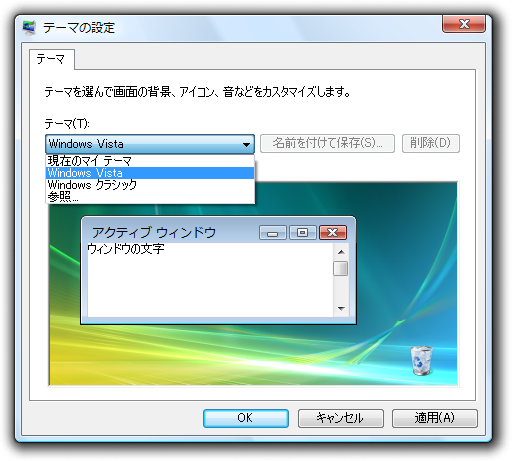Open the テーマ tab
The height and width of the screenshot is (461, 512).
pyautogui.click(x=51, y=59)
